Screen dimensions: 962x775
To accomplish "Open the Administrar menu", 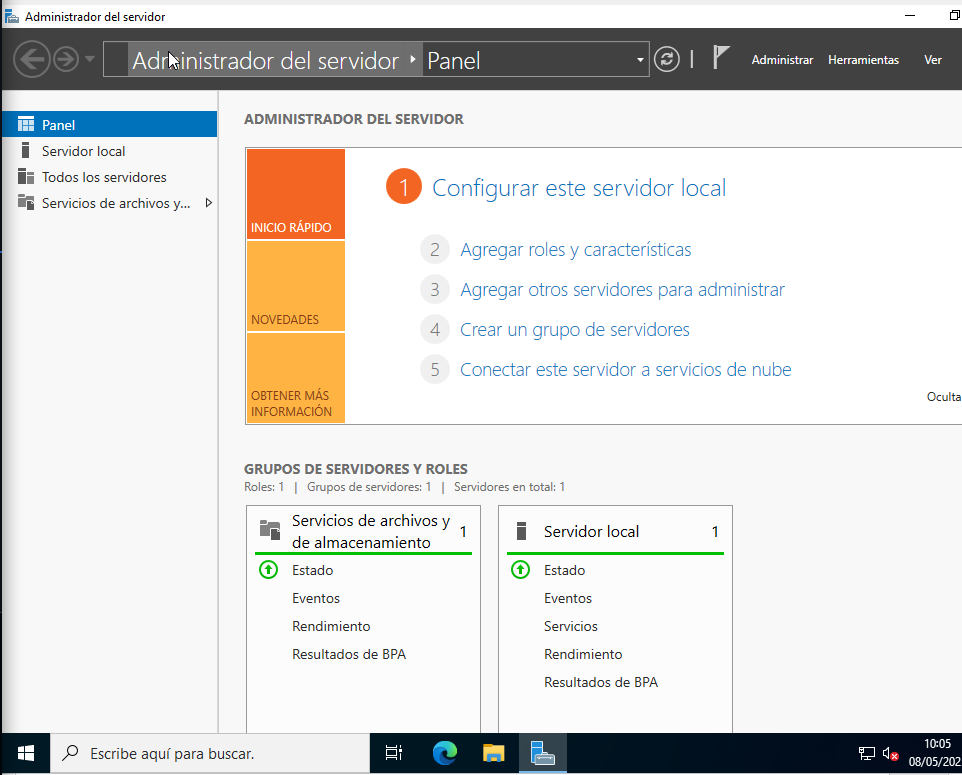I will pyautogui.click(x=782, y=60).
